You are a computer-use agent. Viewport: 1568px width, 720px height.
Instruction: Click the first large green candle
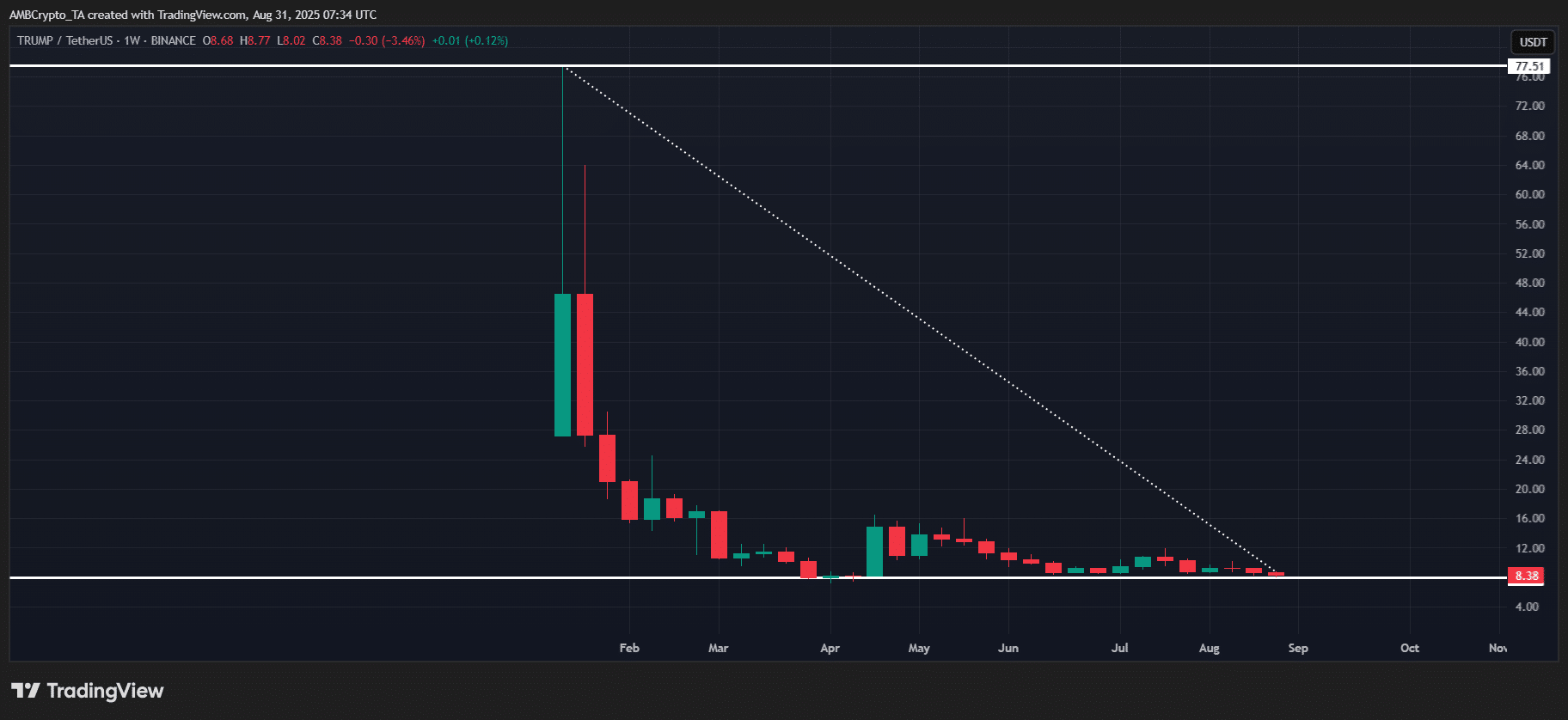coord(562,365)
